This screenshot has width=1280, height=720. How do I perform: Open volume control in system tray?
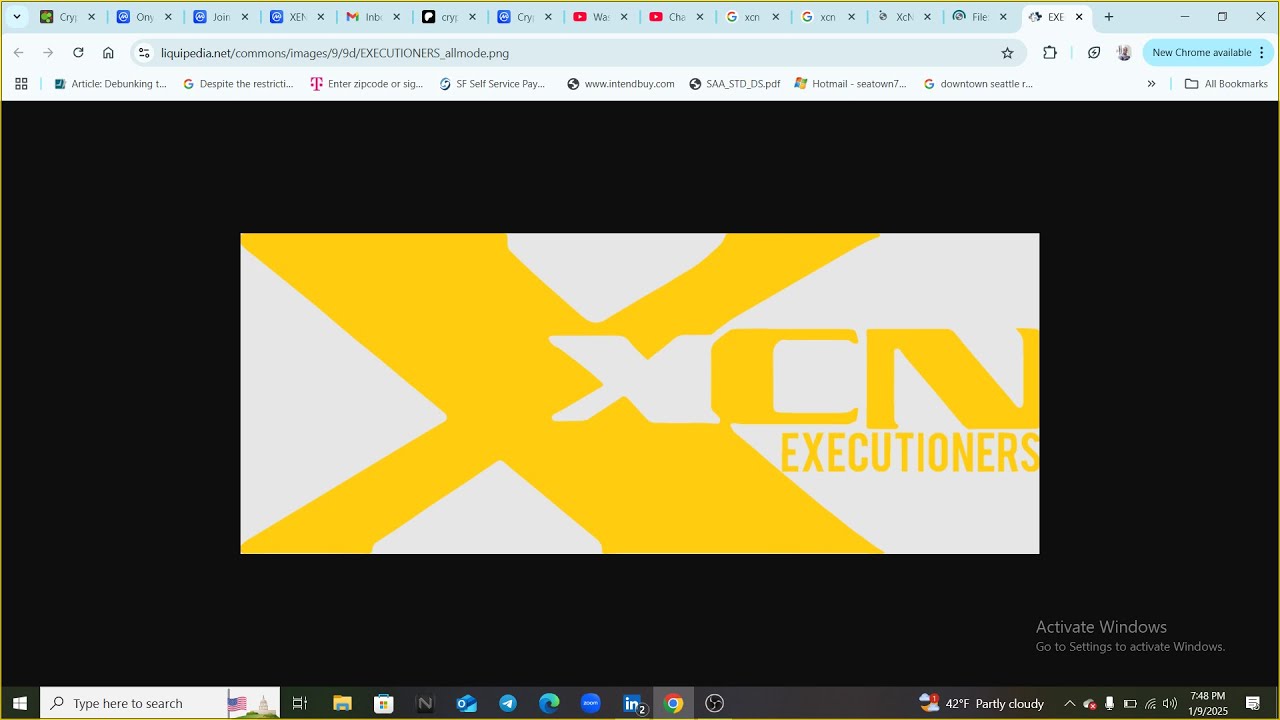coord(1170,703)
